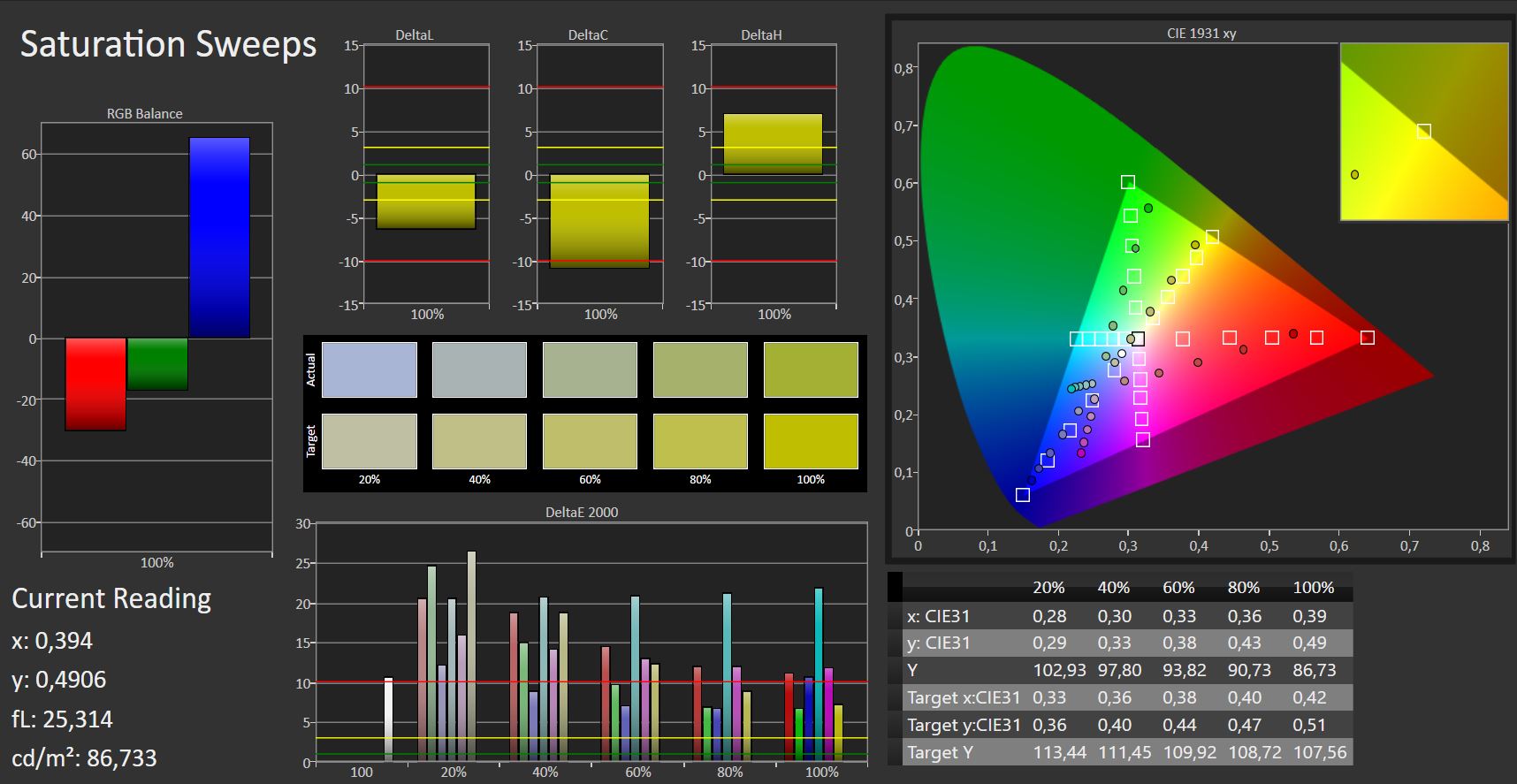Select the yellow bar in DeltaC chart

click(x=599, y=221)
